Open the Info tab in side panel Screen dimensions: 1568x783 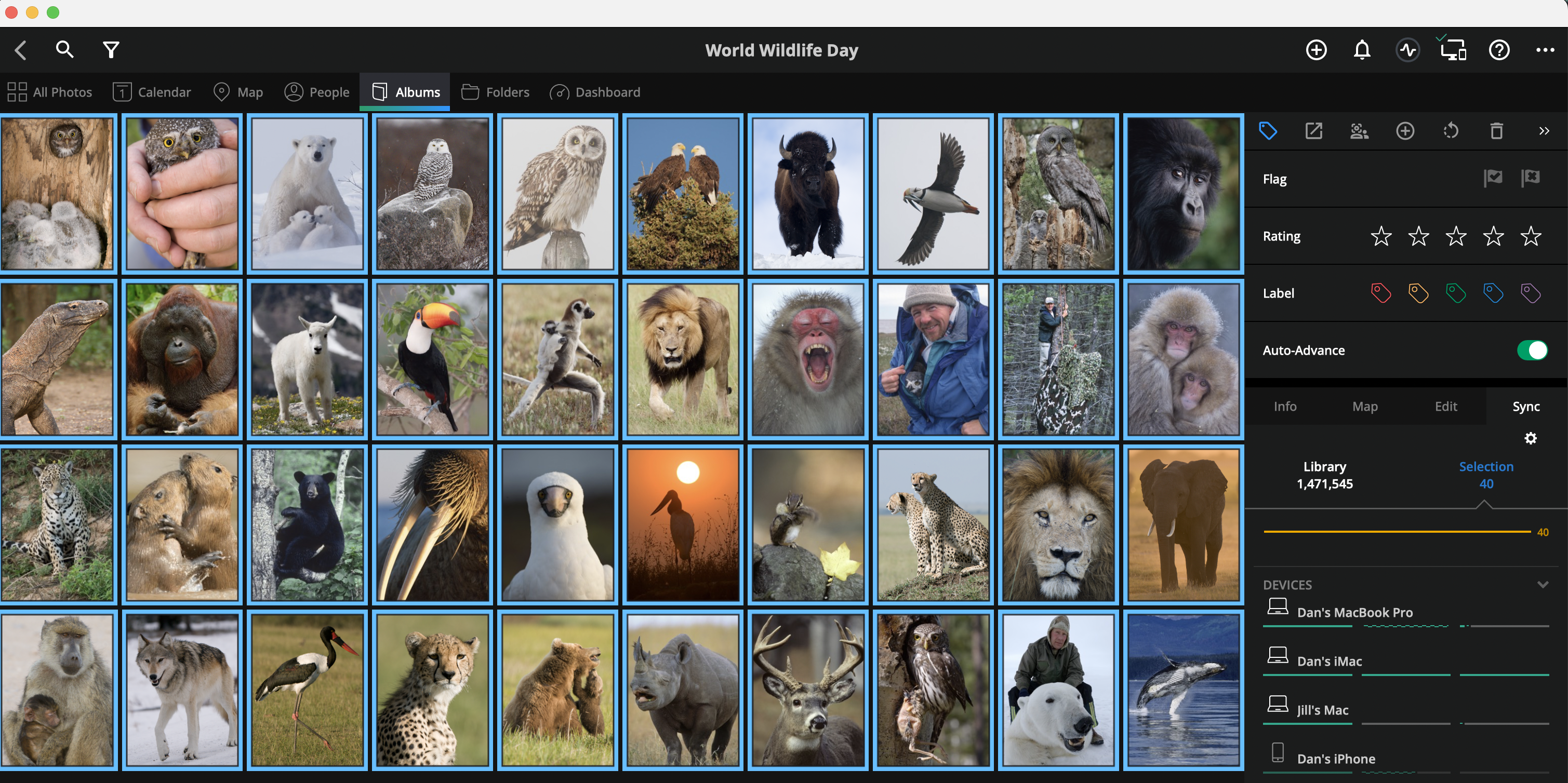(x=1284, y=407)
